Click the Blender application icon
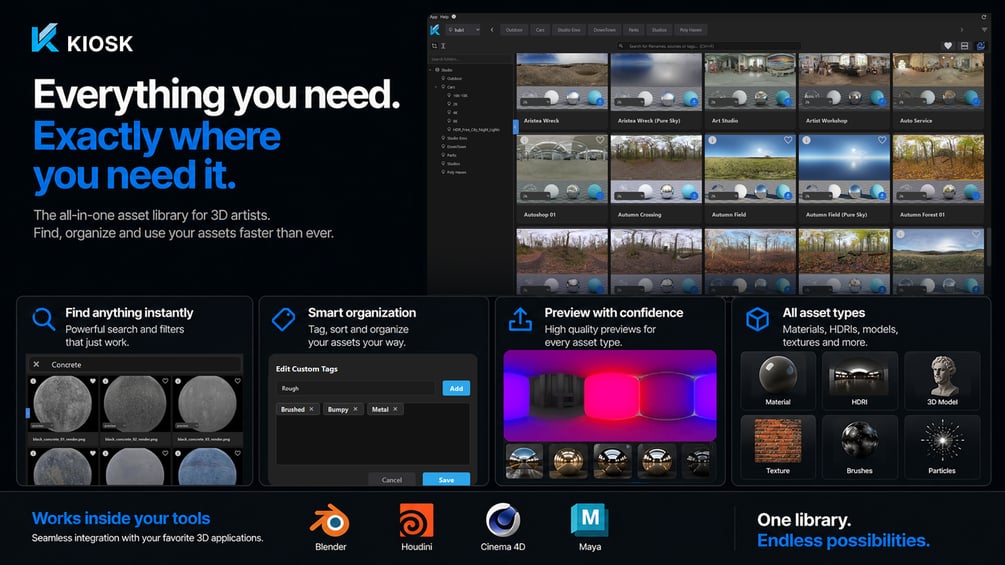The width and height of the screenshot is (1005, 565). click(x=330, y=521)
